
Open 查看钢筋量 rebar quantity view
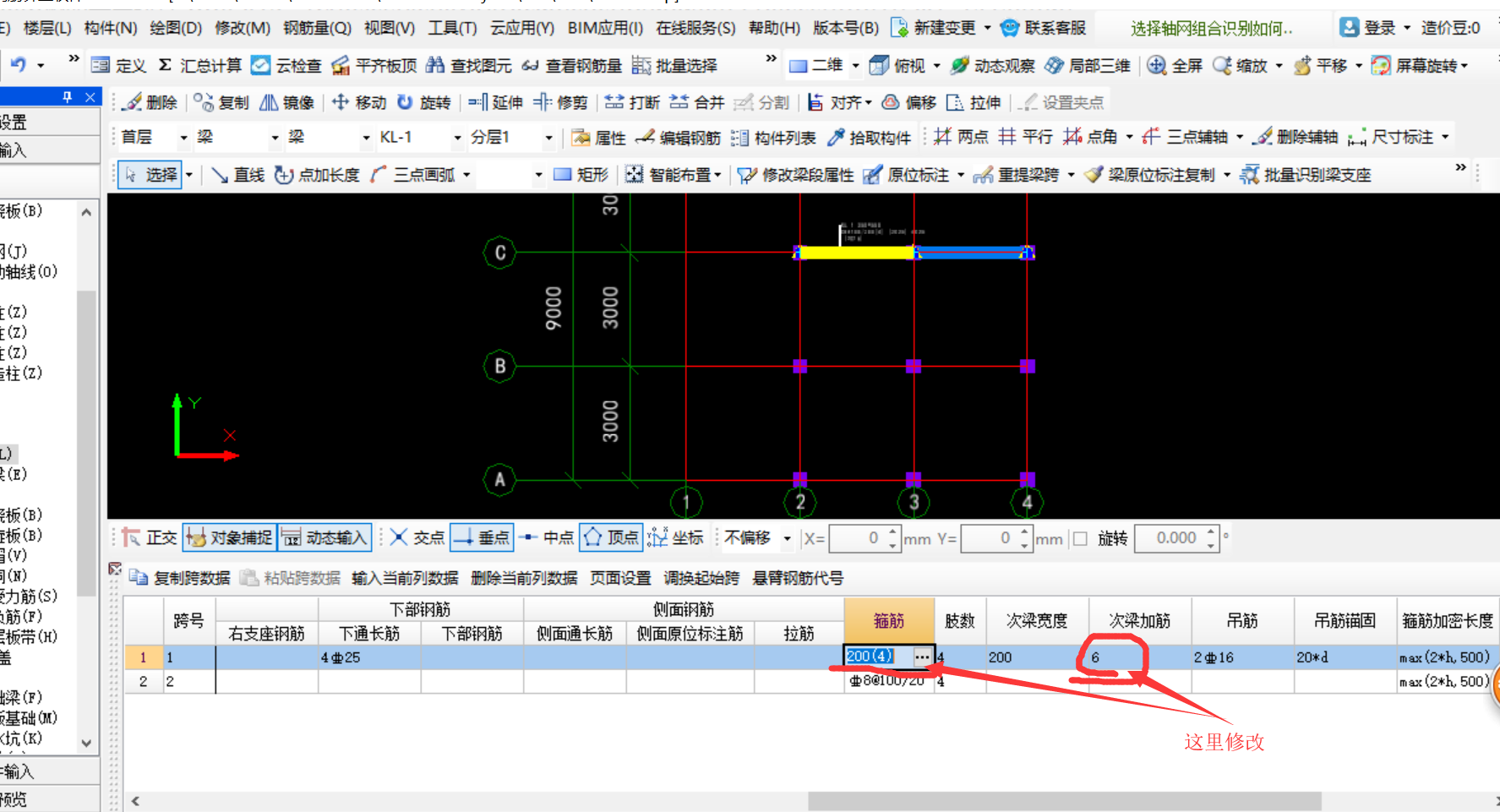point(571,65)
